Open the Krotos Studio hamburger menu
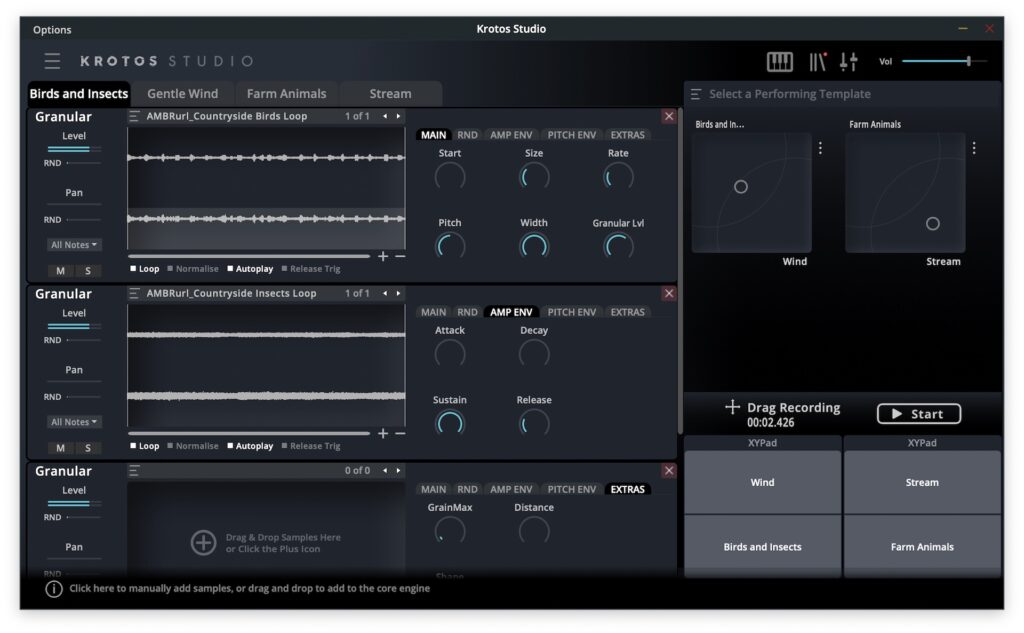This screenshot has width=1024, height=633. 52,61
